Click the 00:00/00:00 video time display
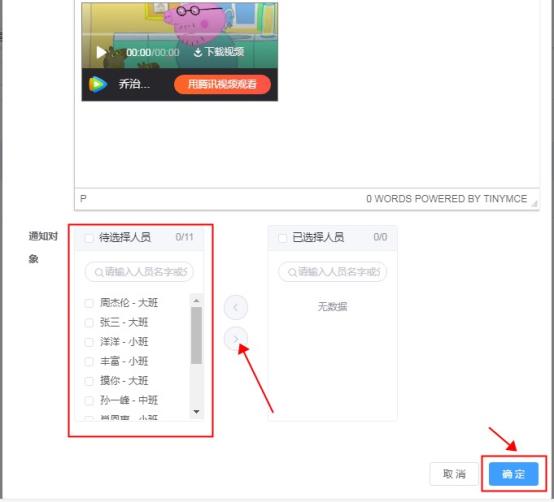554x502 pixels. 153,53
